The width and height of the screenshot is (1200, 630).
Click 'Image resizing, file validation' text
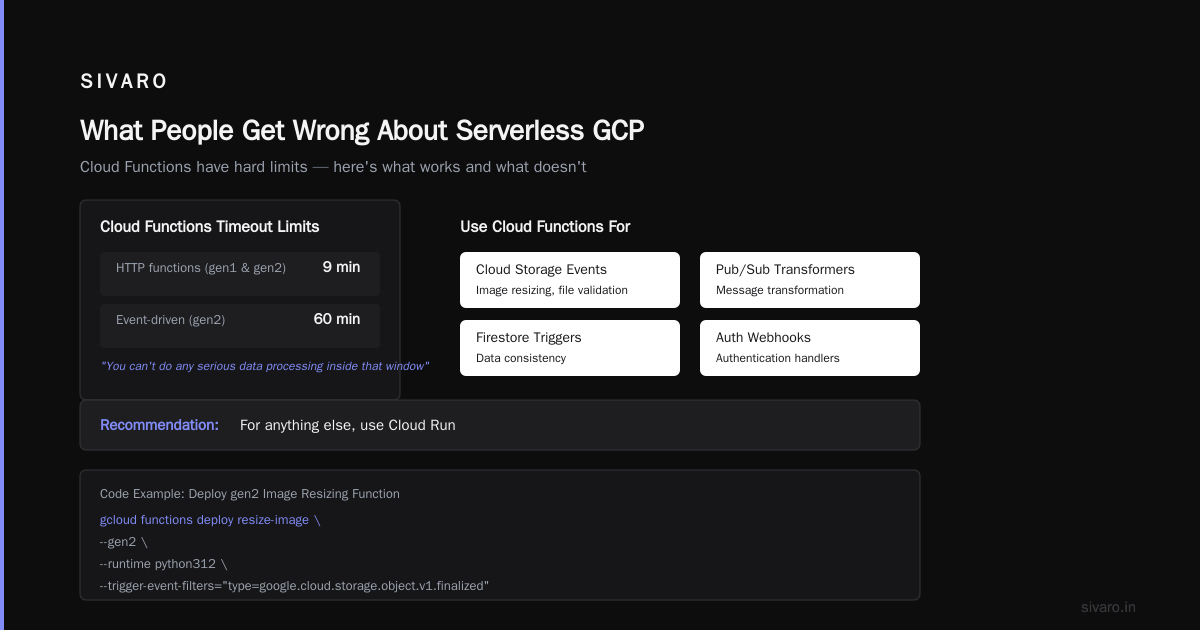click(552, 290)
